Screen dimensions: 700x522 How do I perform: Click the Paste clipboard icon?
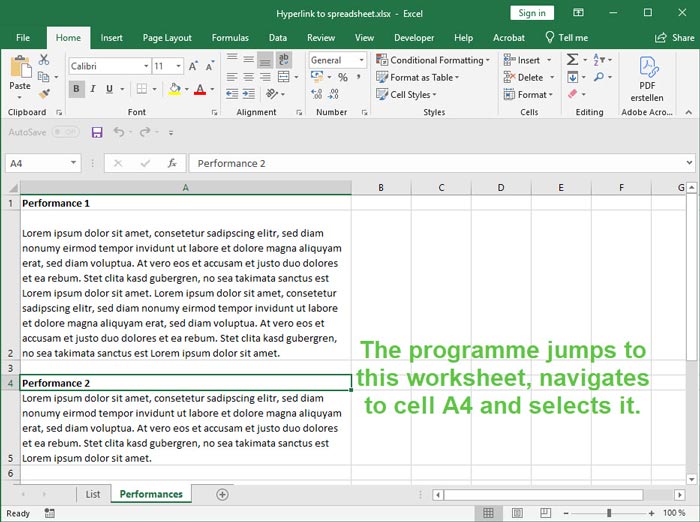point(21,67)
